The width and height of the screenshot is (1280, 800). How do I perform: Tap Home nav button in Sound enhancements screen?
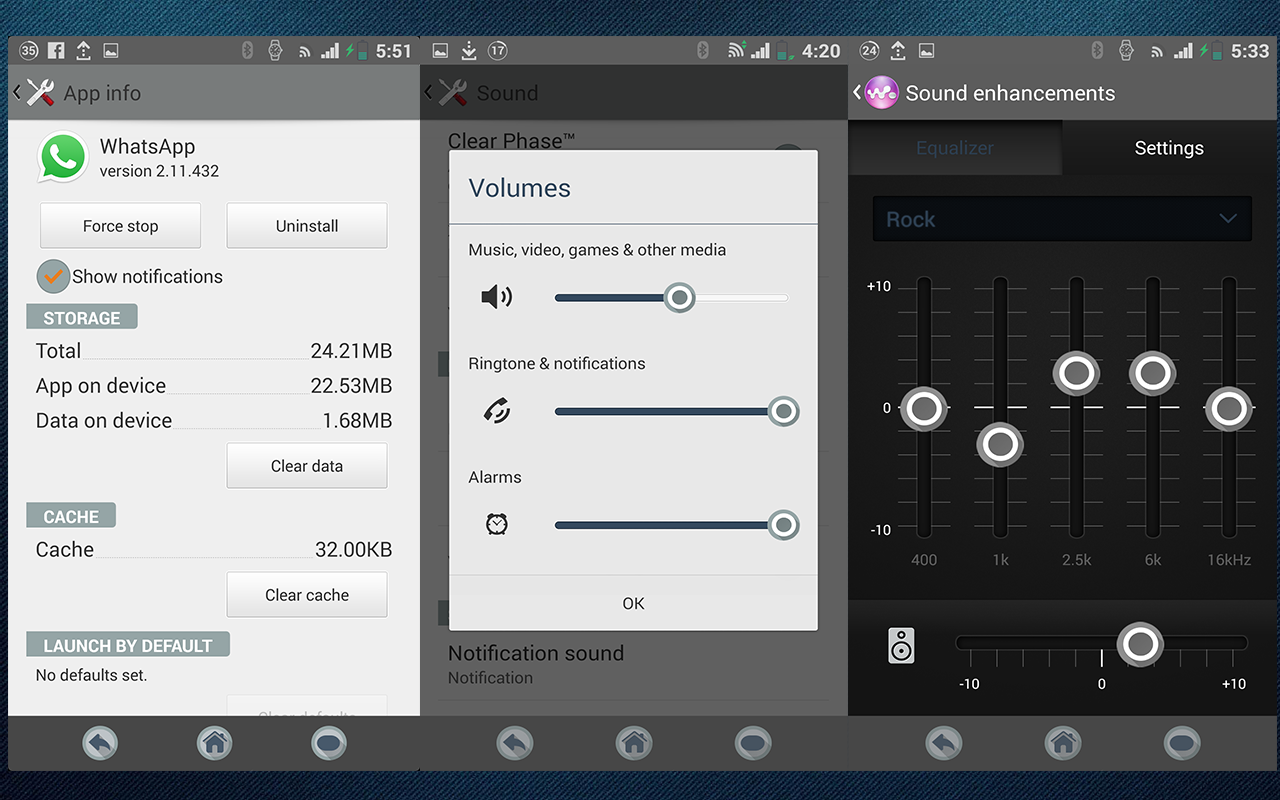tap(1063, 743)
